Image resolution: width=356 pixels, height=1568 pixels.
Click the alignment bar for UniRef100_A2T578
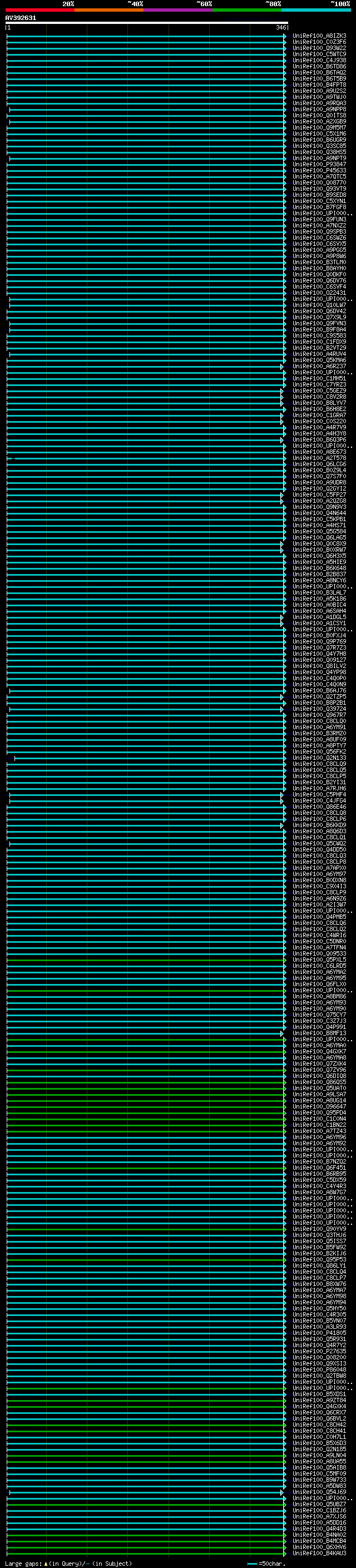click(146, 458)
